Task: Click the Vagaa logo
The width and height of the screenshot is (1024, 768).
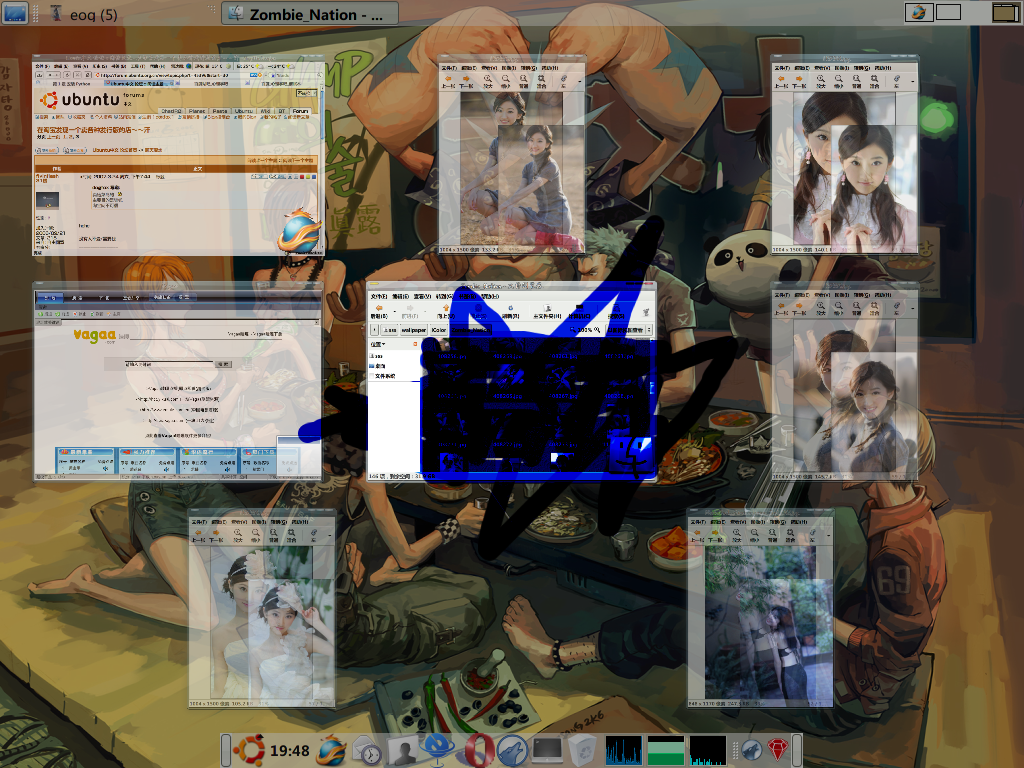Action: [94, 336]
